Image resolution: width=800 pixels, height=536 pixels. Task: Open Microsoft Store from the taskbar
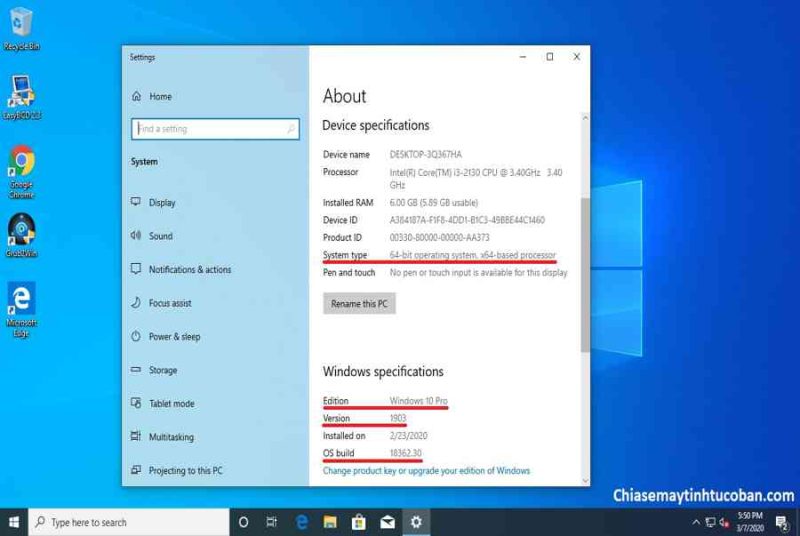[359, 522]
